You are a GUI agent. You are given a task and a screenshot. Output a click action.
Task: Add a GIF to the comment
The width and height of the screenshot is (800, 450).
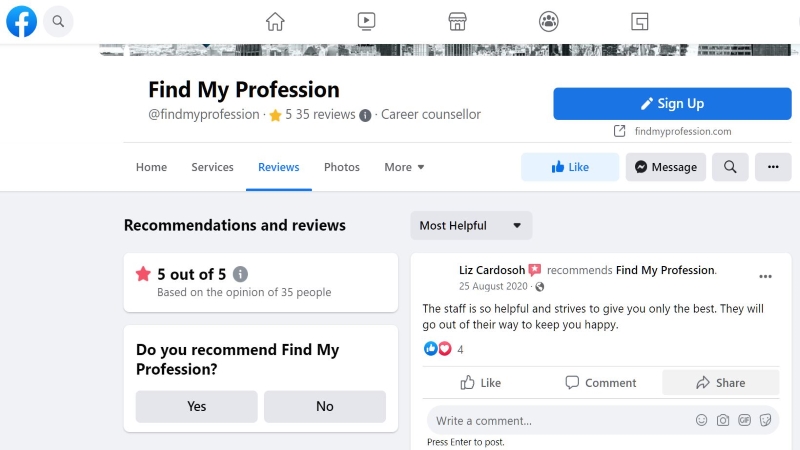click(x=744, y=420)
